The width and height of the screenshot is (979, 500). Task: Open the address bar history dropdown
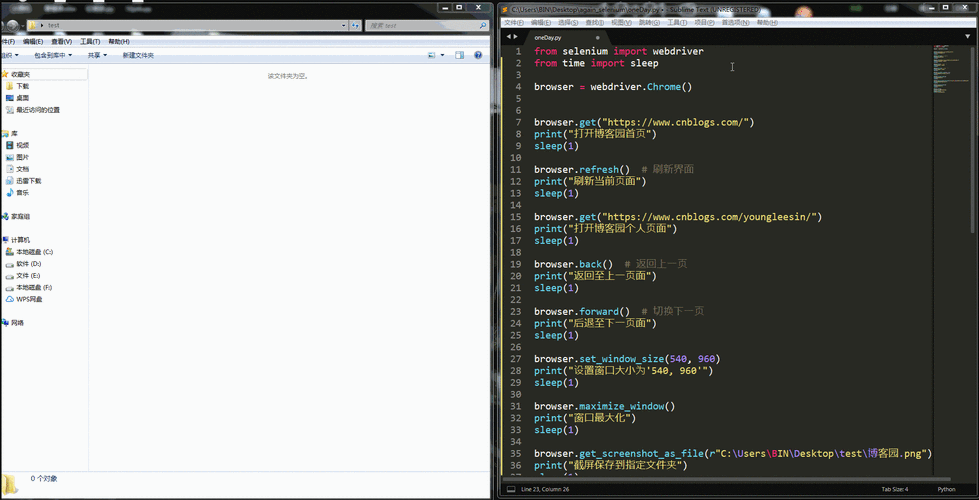coord(343,26)
